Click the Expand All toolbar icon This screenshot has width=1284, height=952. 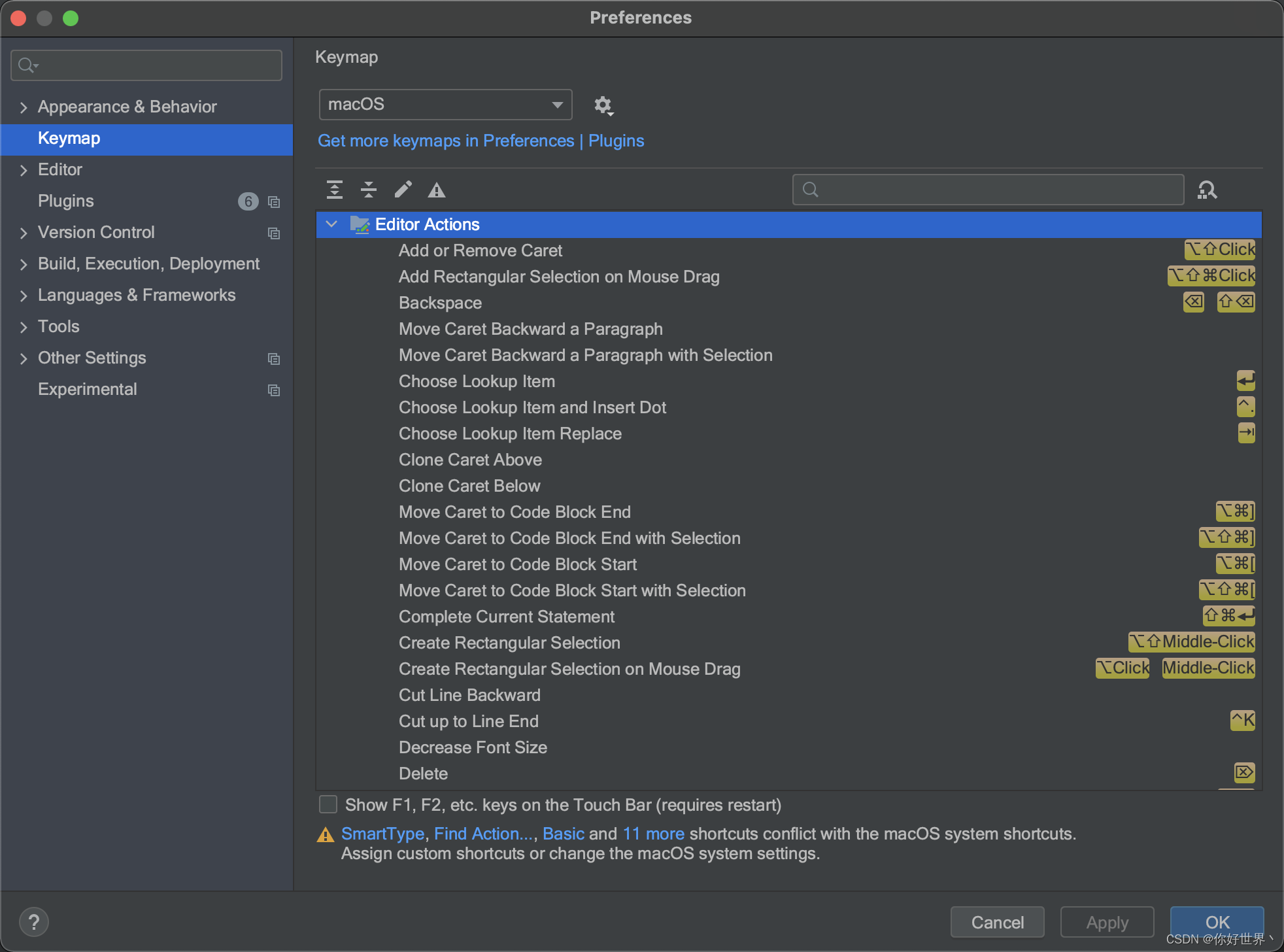click(x=335, y=190)
